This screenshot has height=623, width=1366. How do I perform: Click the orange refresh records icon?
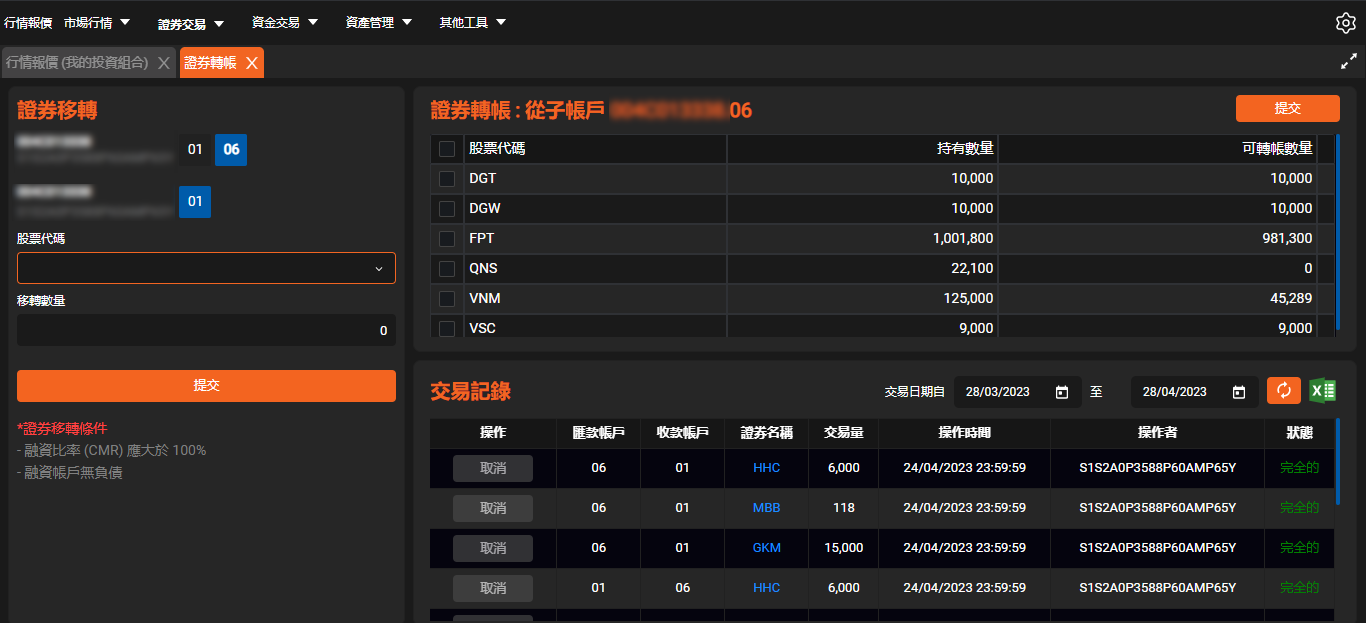[1284, 391]
